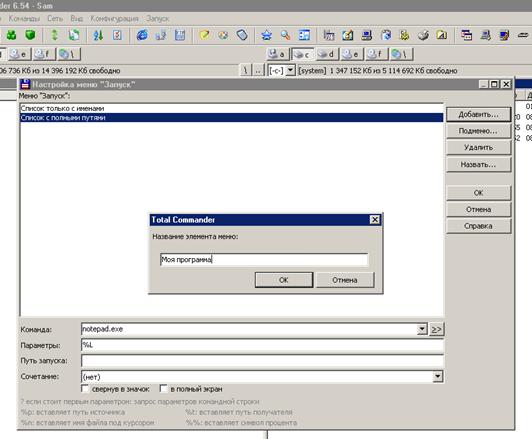Expand the [-c-] drive selection dropdown
Screen dimensions: 532x439
click(290, 71)
